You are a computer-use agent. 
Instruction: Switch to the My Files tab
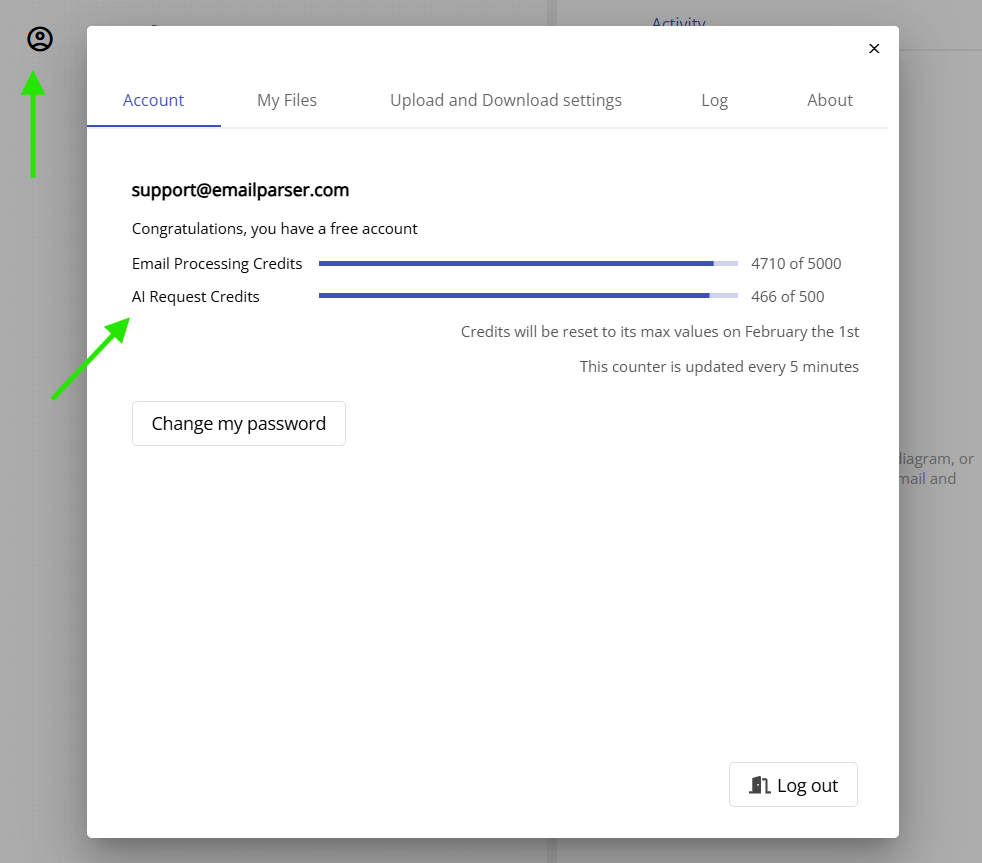tap(287, 100)
